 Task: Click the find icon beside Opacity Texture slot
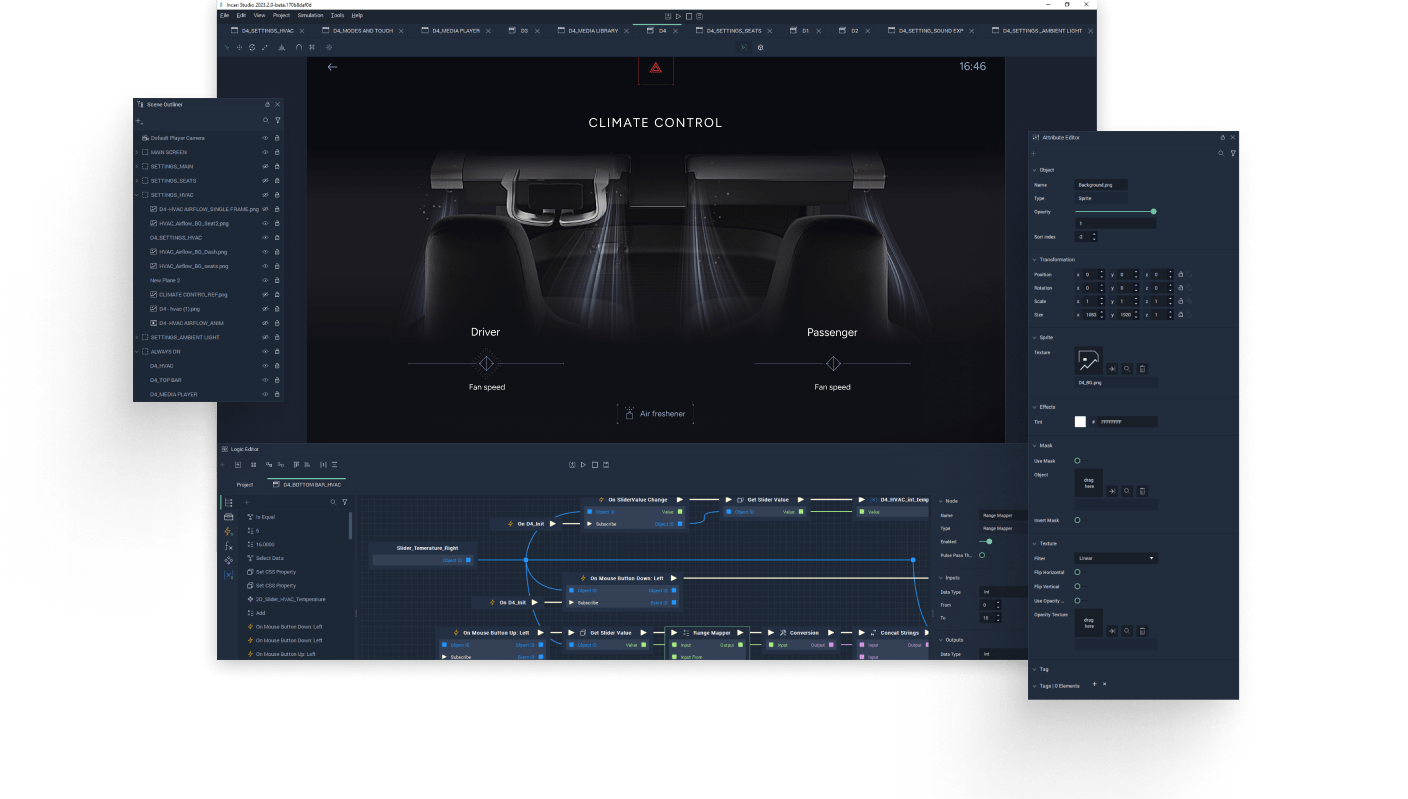click(1127, 631)
